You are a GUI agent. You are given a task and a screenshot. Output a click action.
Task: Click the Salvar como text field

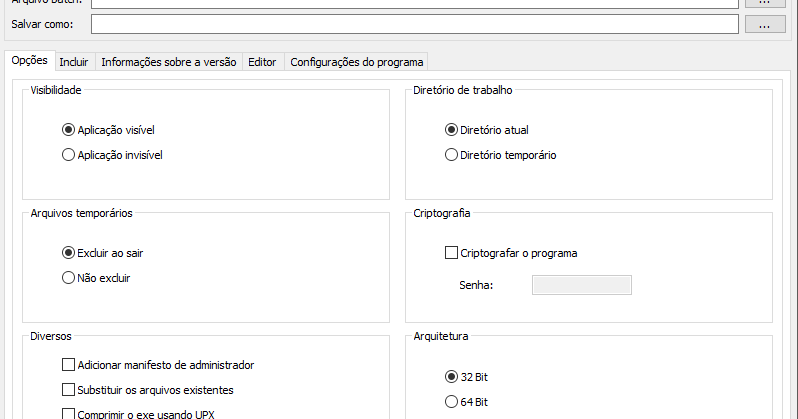click(415, 24)
